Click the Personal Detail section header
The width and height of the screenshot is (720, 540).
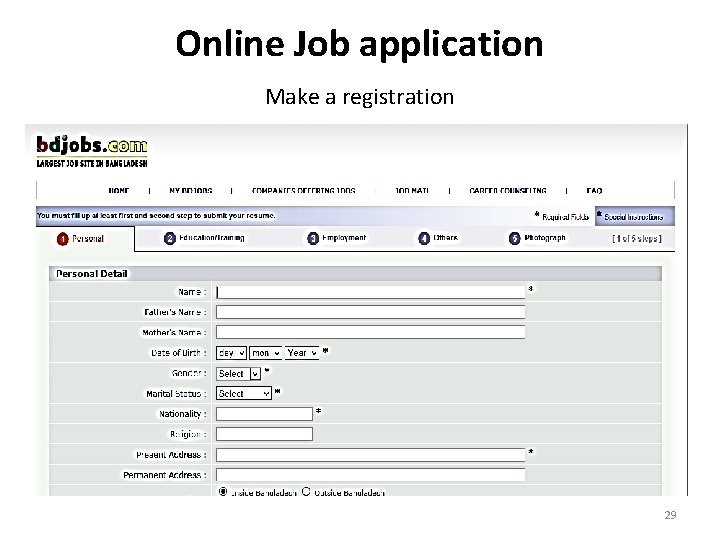coord(355,274)
